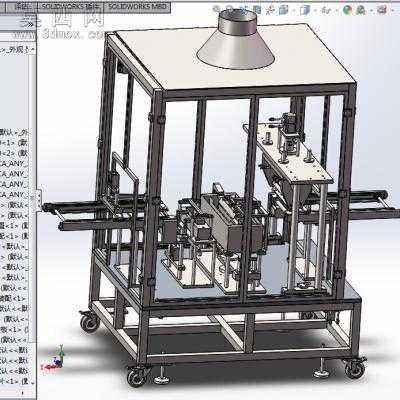The image size is (400, 400).
Task: Open the View Orientation dropdown arrow
Action: (x=294, y=10)
